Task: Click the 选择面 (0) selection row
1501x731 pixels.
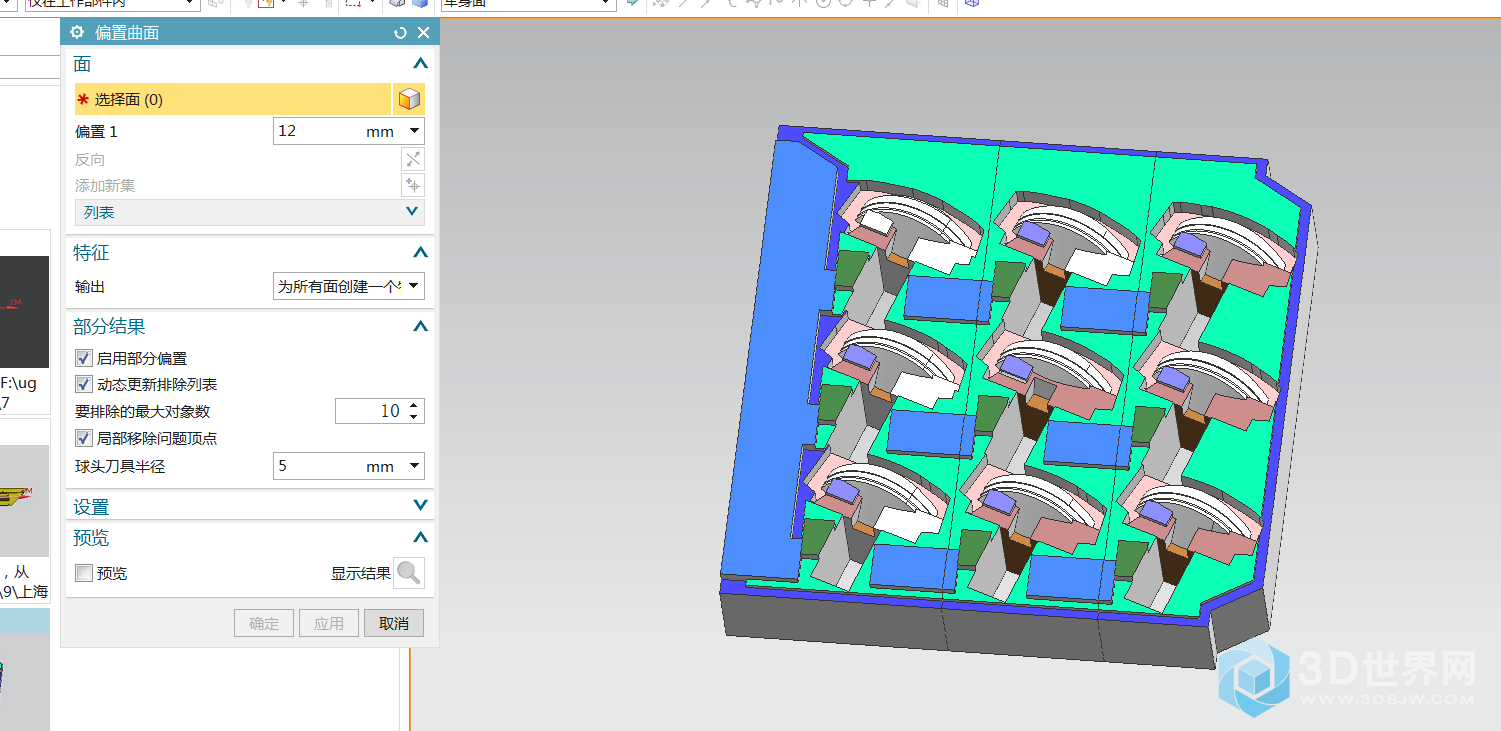Action: (233, 99)
